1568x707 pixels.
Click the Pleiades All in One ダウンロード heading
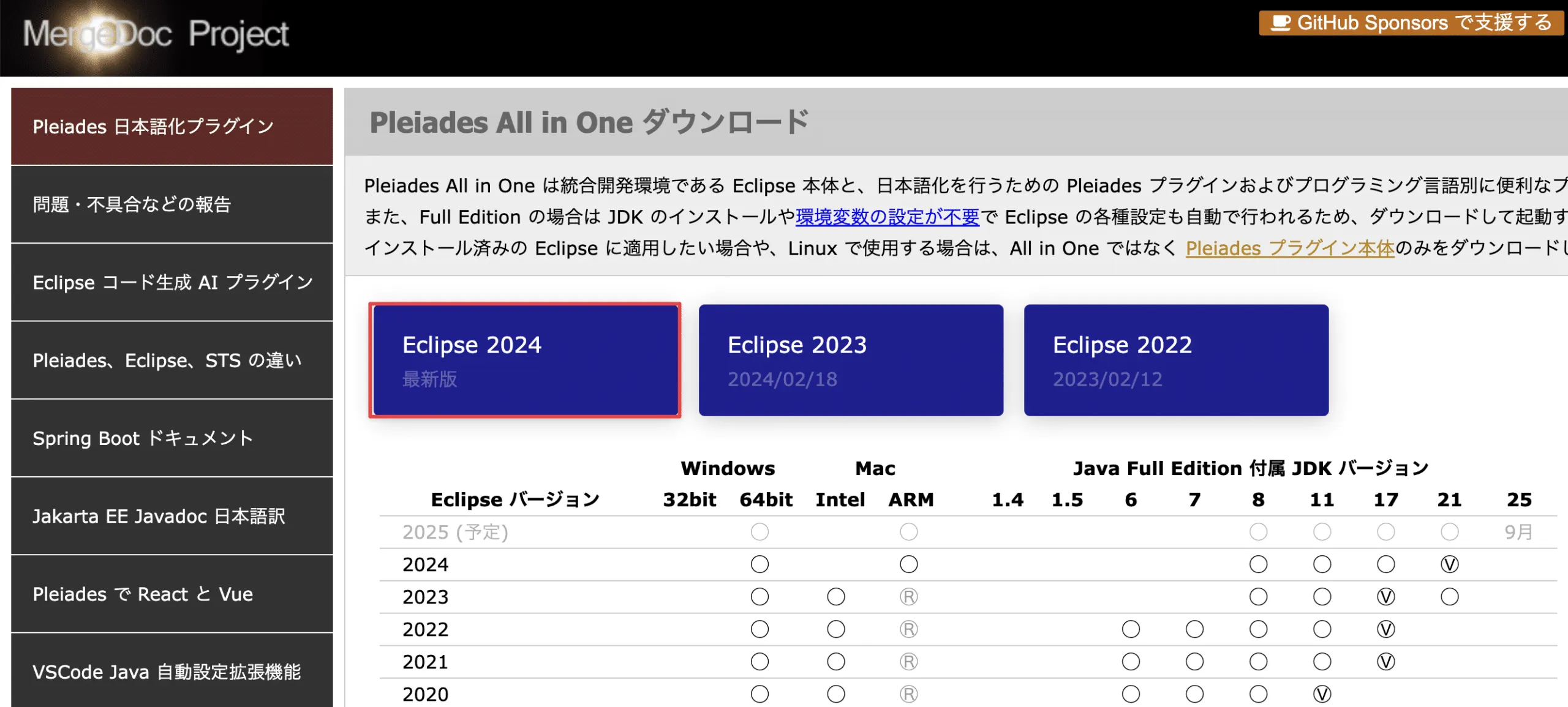click(589, 122)
